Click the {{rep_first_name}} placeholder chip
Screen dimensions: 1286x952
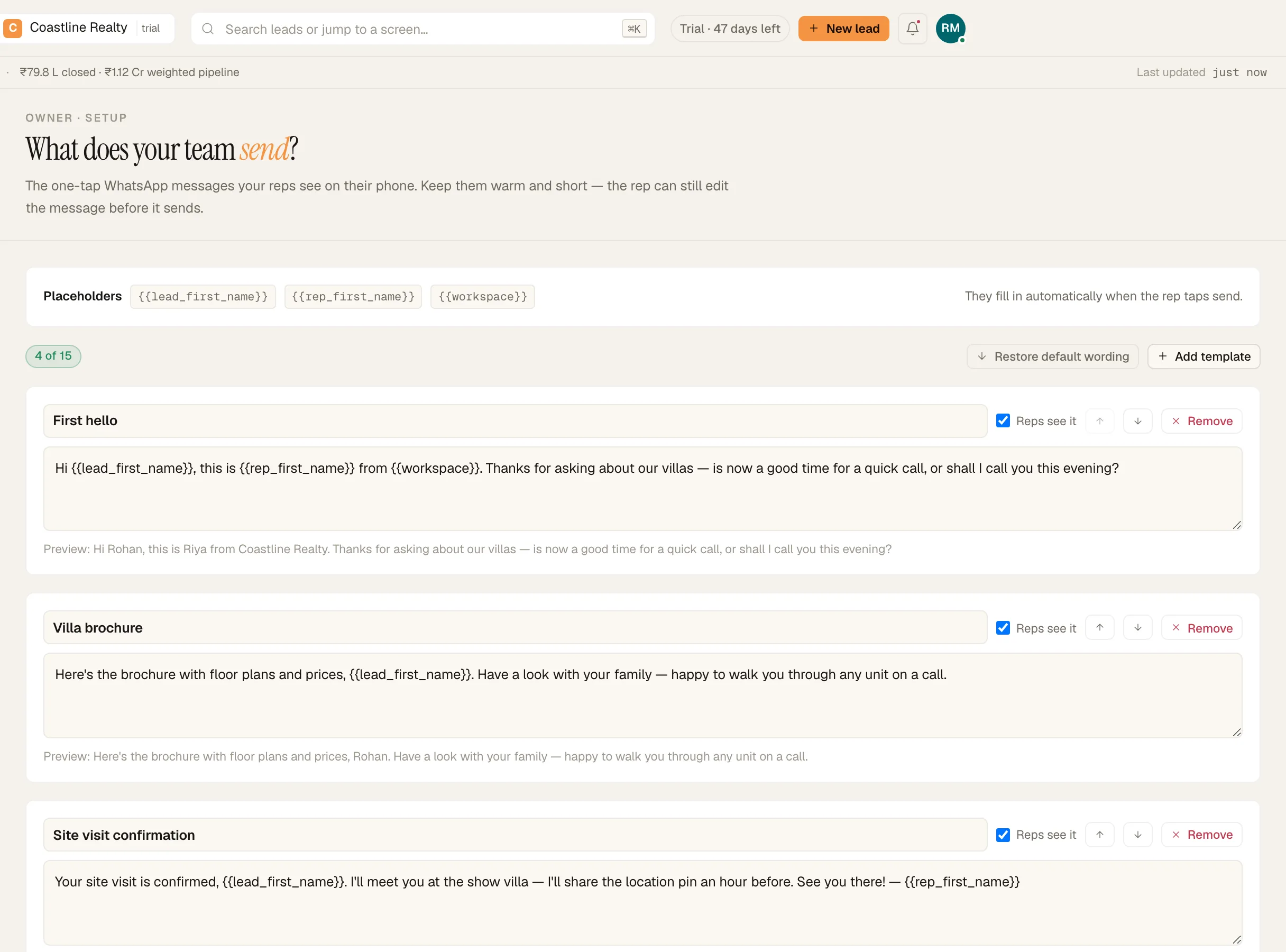[x=353, y=297]
